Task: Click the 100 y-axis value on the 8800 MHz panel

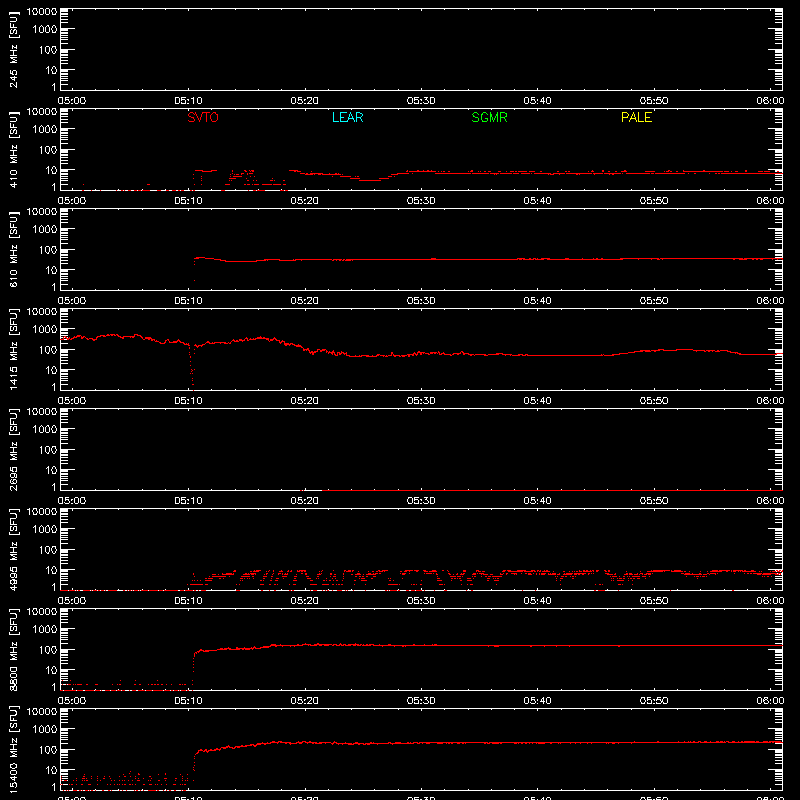Action: pyautogui.click(x=48, y=650)
